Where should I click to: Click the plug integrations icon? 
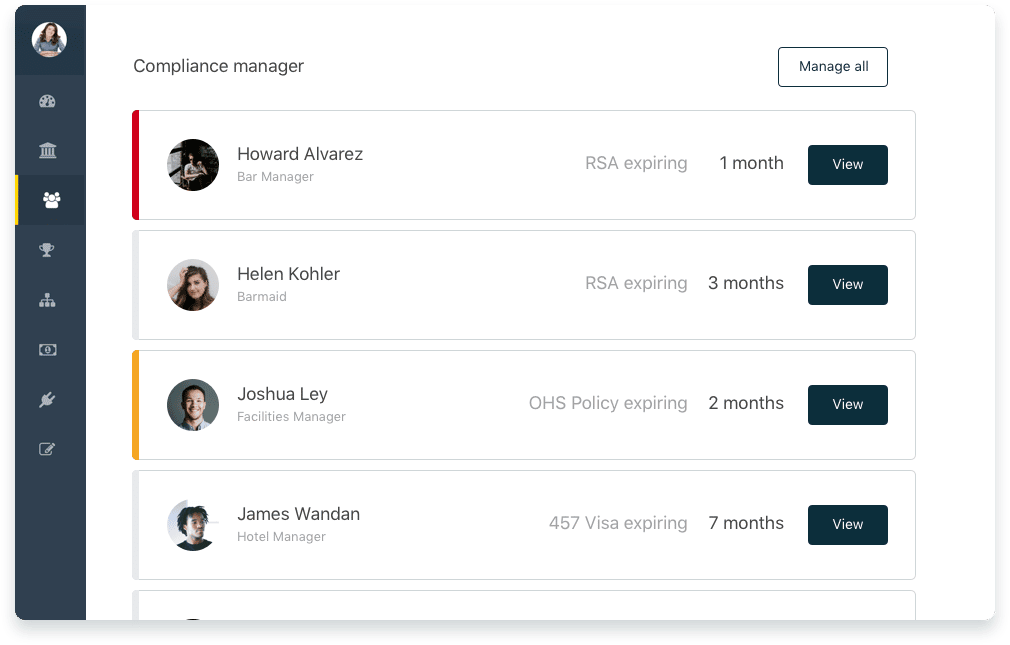pyautogui.click(x=47, y=400)
